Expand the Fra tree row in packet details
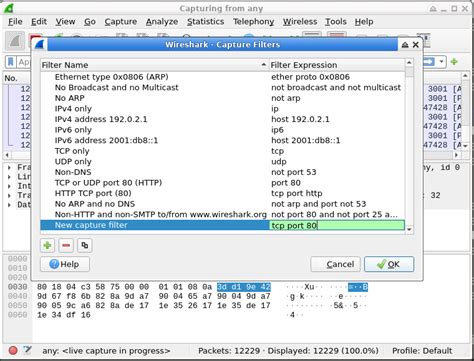This screenshot has height=361, width=474. (9, 167)
